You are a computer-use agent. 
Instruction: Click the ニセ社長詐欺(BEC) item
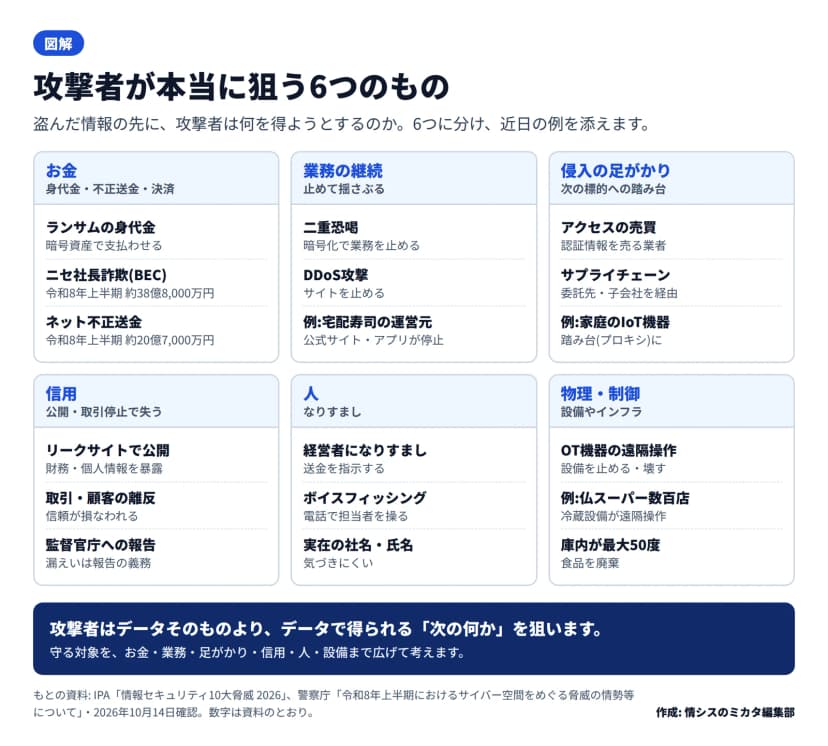click(106, 275)
